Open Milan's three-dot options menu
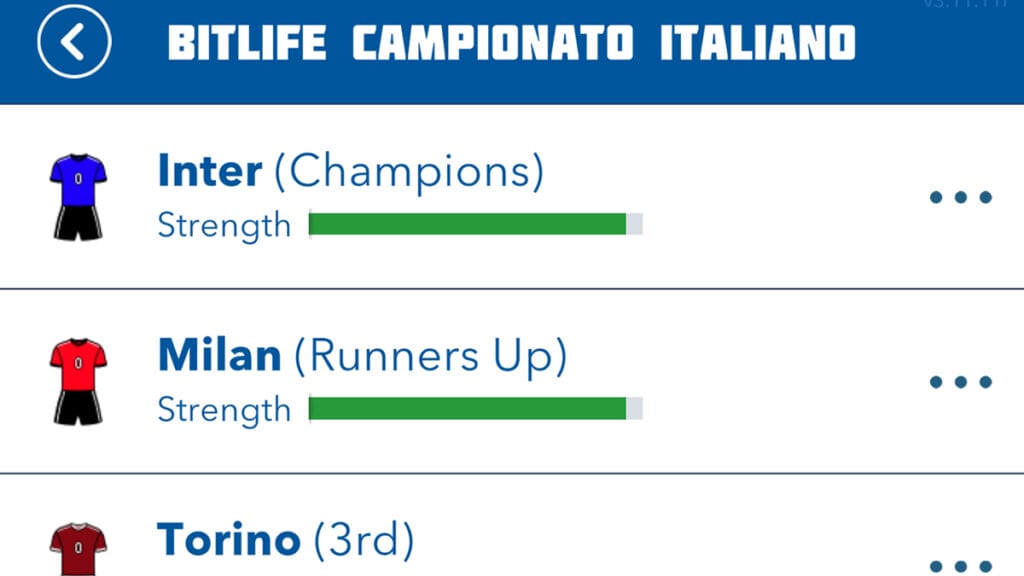The image size is (1024, 576). [960, 381]
